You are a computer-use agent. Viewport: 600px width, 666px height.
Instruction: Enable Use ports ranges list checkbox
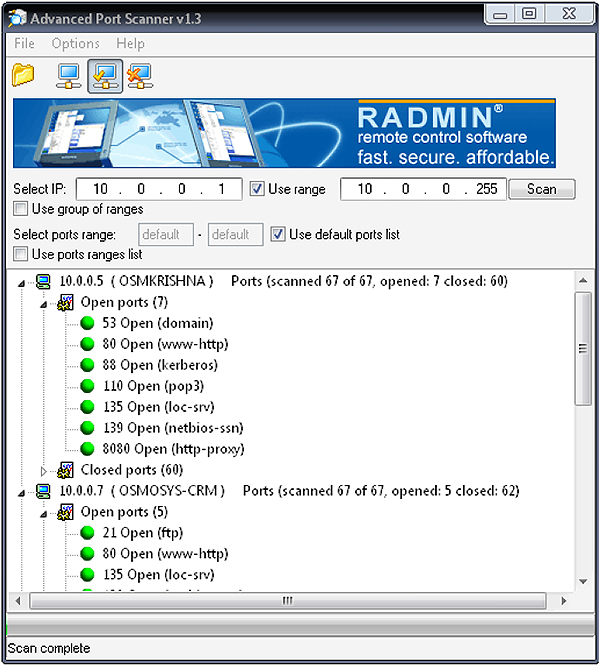click(x=20, y=254)
